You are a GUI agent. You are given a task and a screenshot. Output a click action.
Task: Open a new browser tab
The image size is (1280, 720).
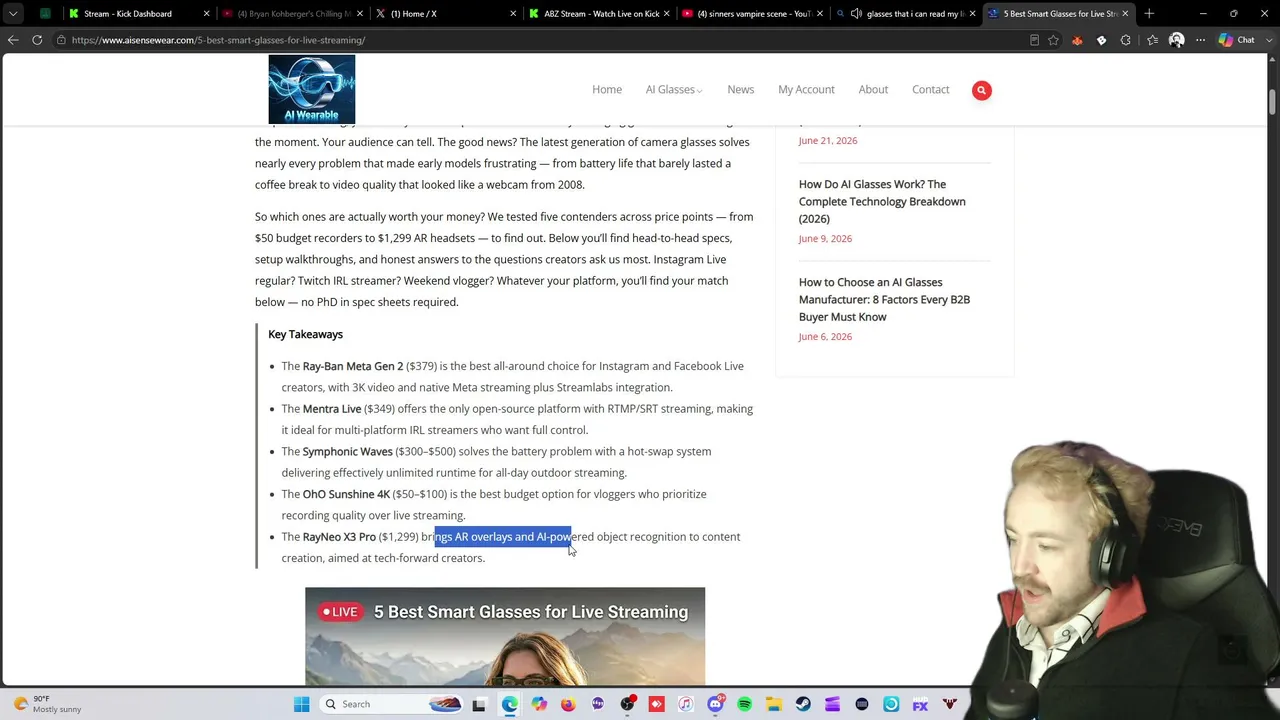(x=1149, y=14)
